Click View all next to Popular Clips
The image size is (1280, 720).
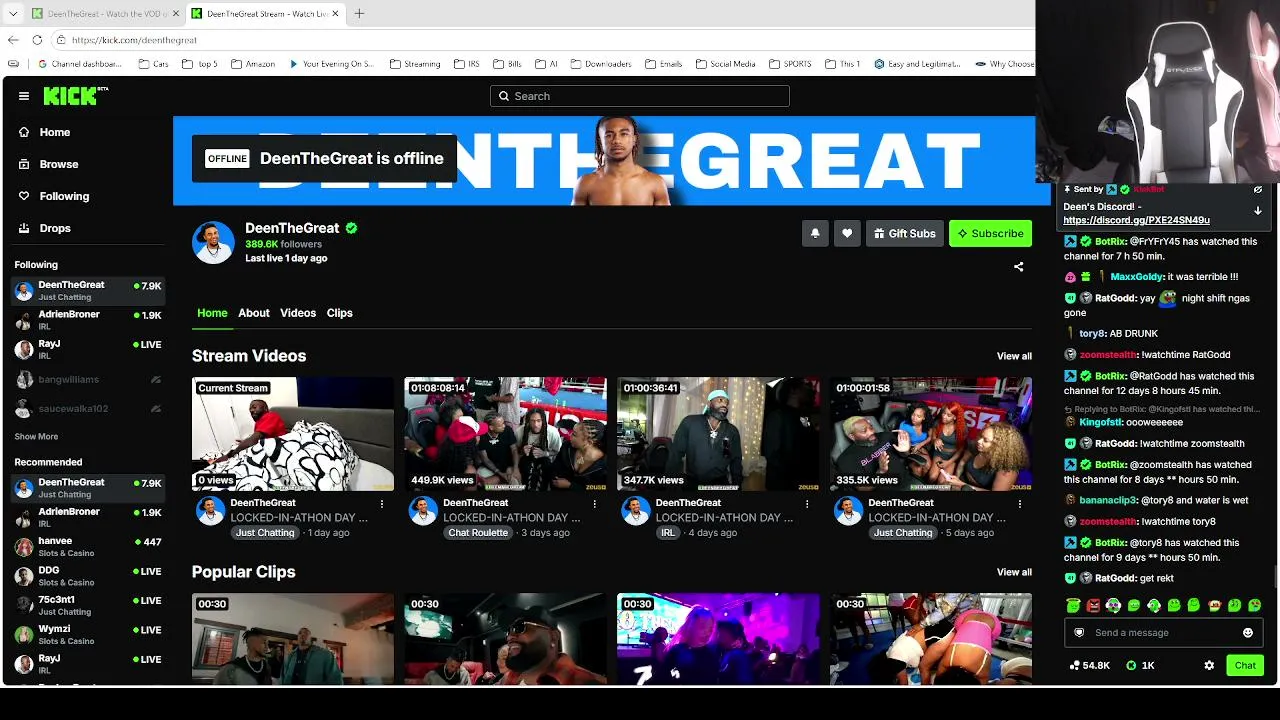(1014, 572)
